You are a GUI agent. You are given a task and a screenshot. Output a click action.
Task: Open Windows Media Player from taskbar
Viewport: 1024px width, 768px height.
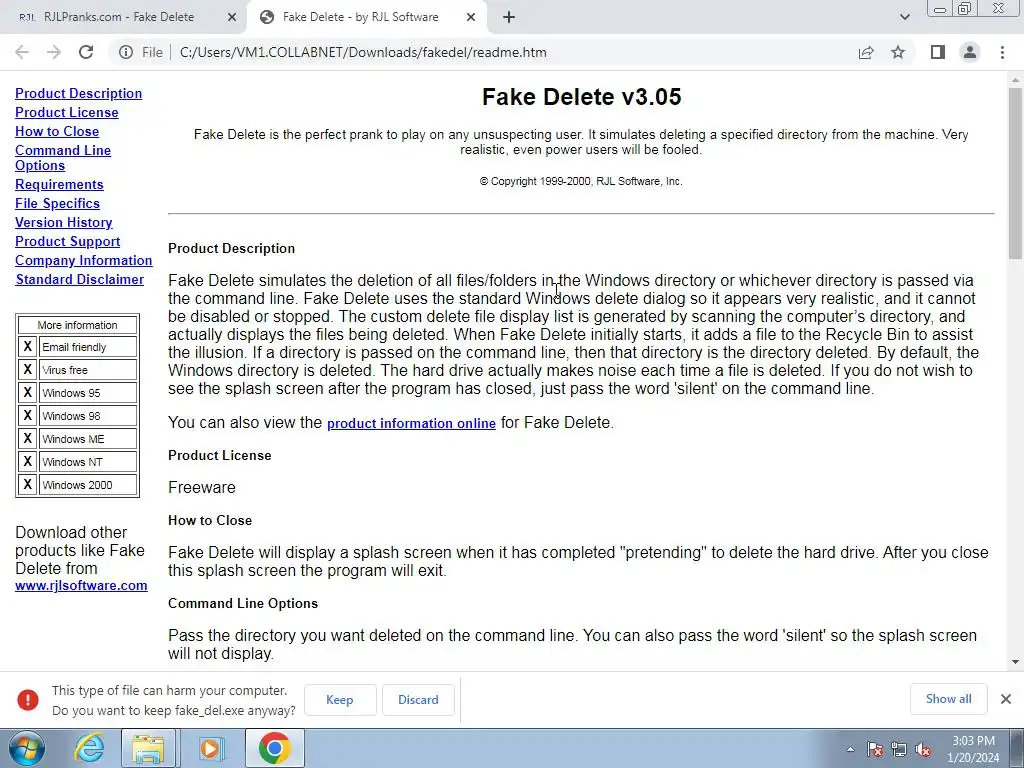pos(210,748)
